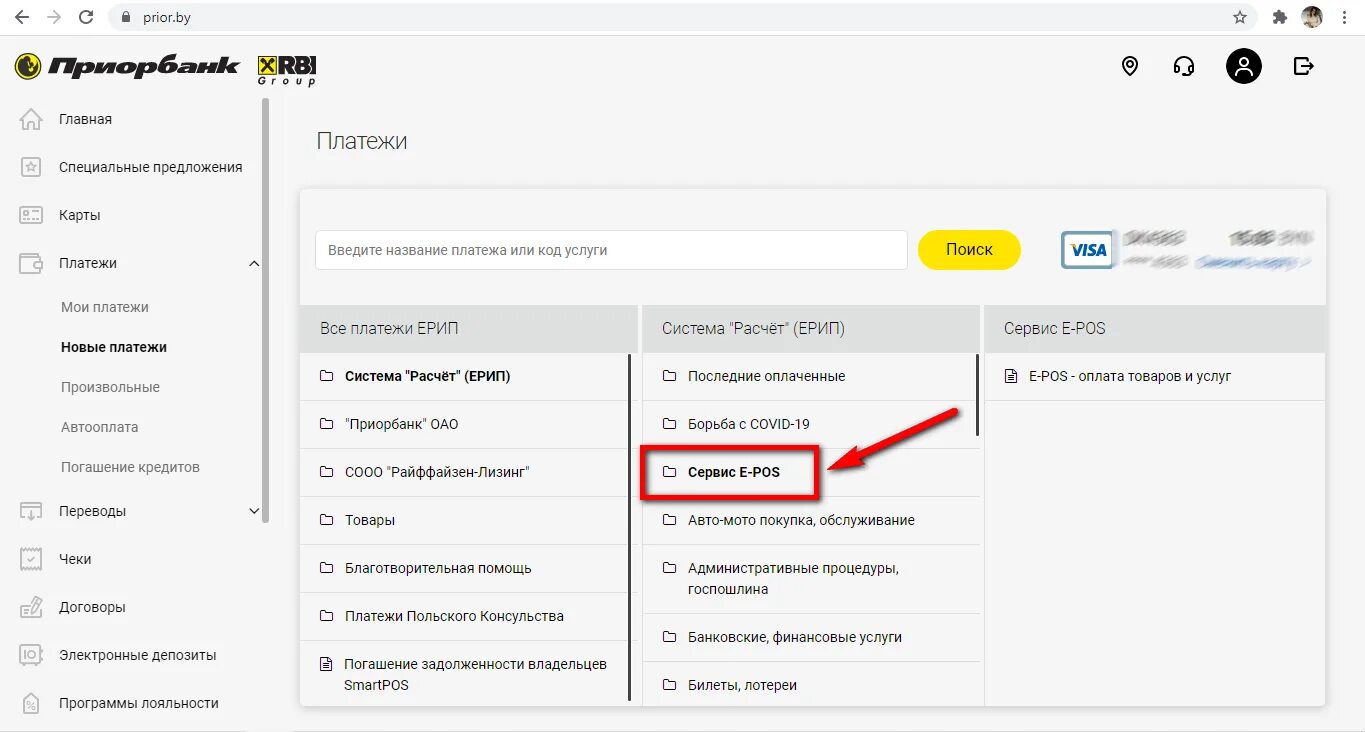This screenshot has height=732, width=1365.
Task: Click the left sidebar scrollbar
Action: [x=265, y=308]
